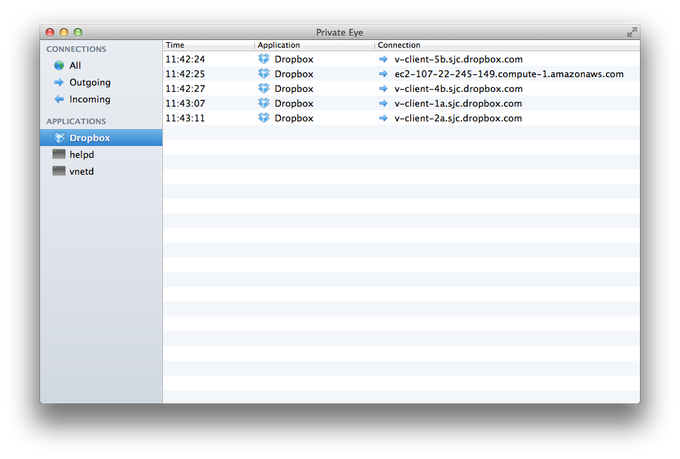Click the outgoing arrow beside v-client-4b.sjc.dropbox.com
Viewport: 680px width, 459px height.
coord(383,89)
